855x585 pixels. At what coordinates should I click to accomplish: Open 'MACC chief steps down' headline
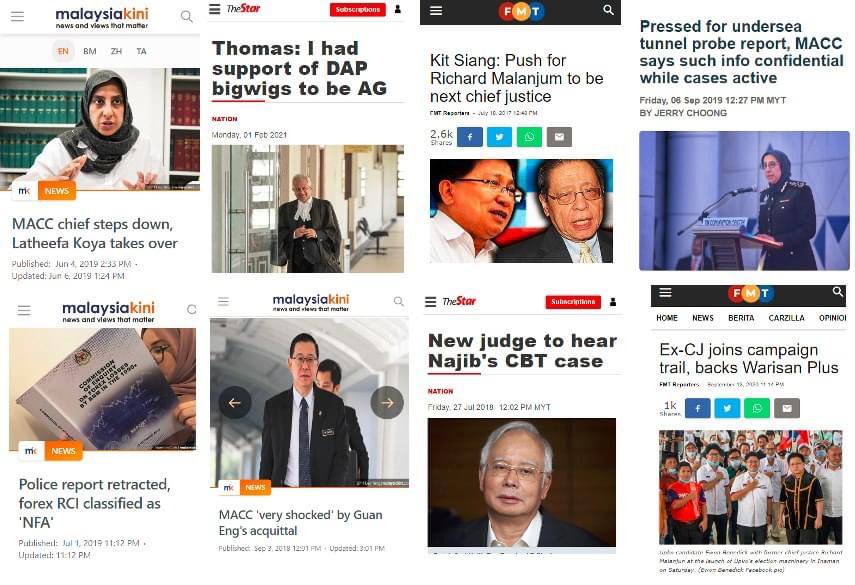coord(95,233)
